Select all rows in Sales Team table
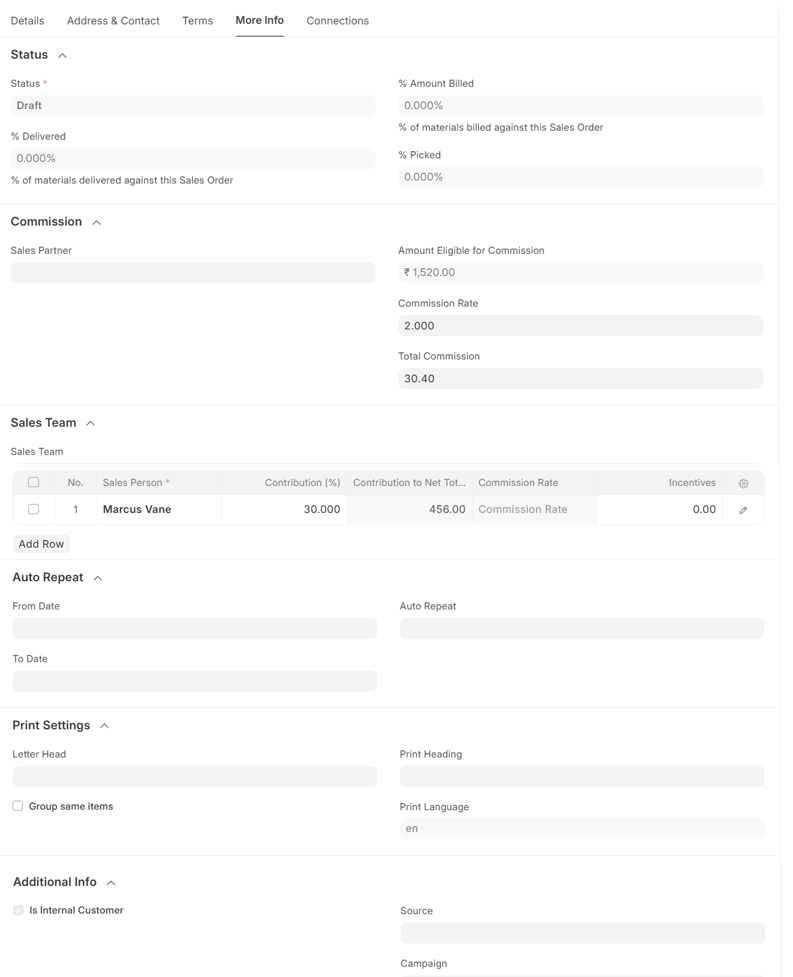 [x=34, y=482]
